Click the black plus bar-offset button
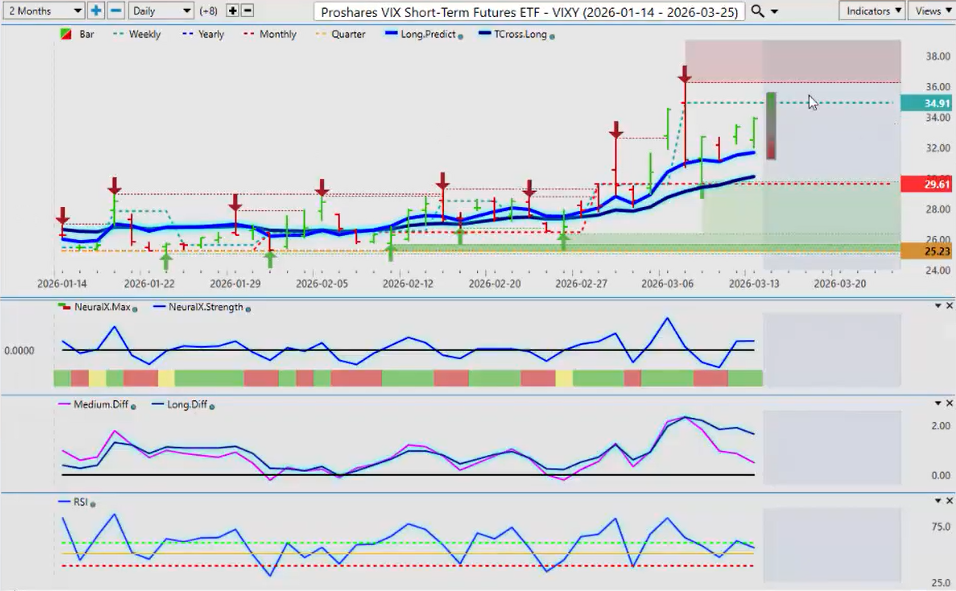Viewport: 956px width, 591px height. coord(233,10)
